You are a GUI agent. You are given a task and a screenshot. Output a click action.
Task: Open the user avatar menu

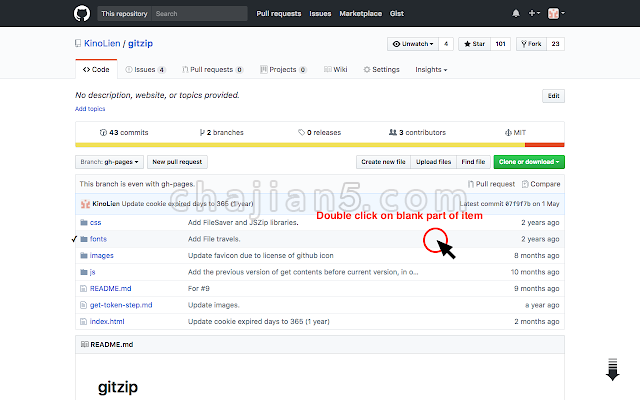point(556,13)
